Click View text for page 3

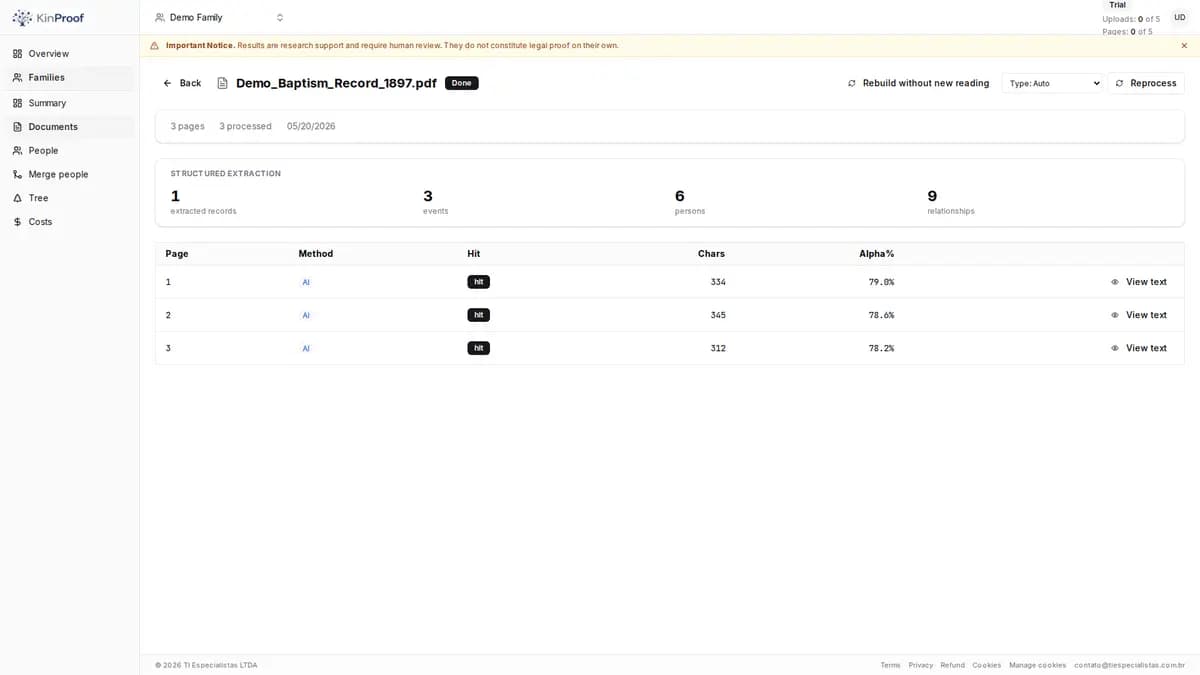pyautogui.click(x=1139, y=348)
